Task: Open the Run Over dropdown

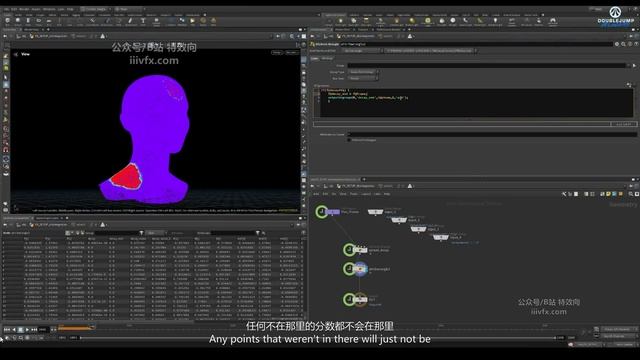Action: tap(363, 78)
